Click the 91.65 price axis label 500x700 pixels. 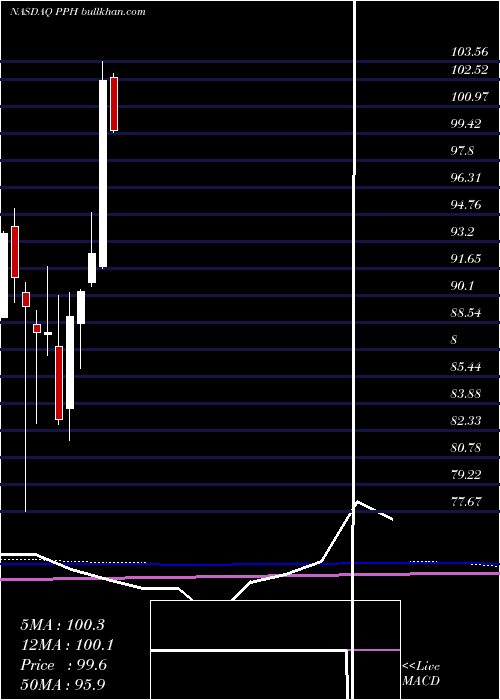tap(466, 258)
